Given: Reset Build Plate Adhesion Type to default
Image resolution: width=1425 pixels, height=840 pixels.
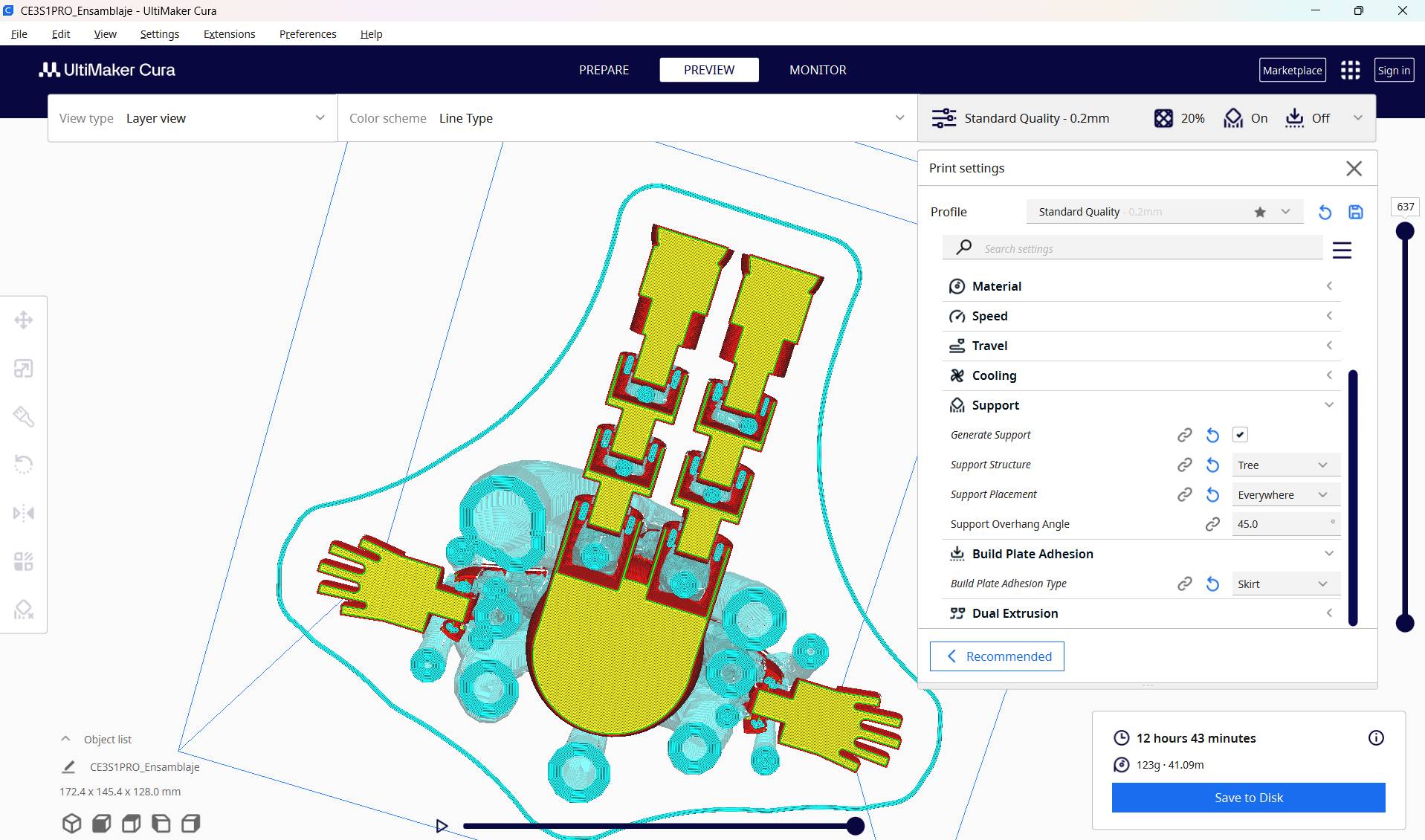Looking at the screenshot, I should tap(1212, 584).
